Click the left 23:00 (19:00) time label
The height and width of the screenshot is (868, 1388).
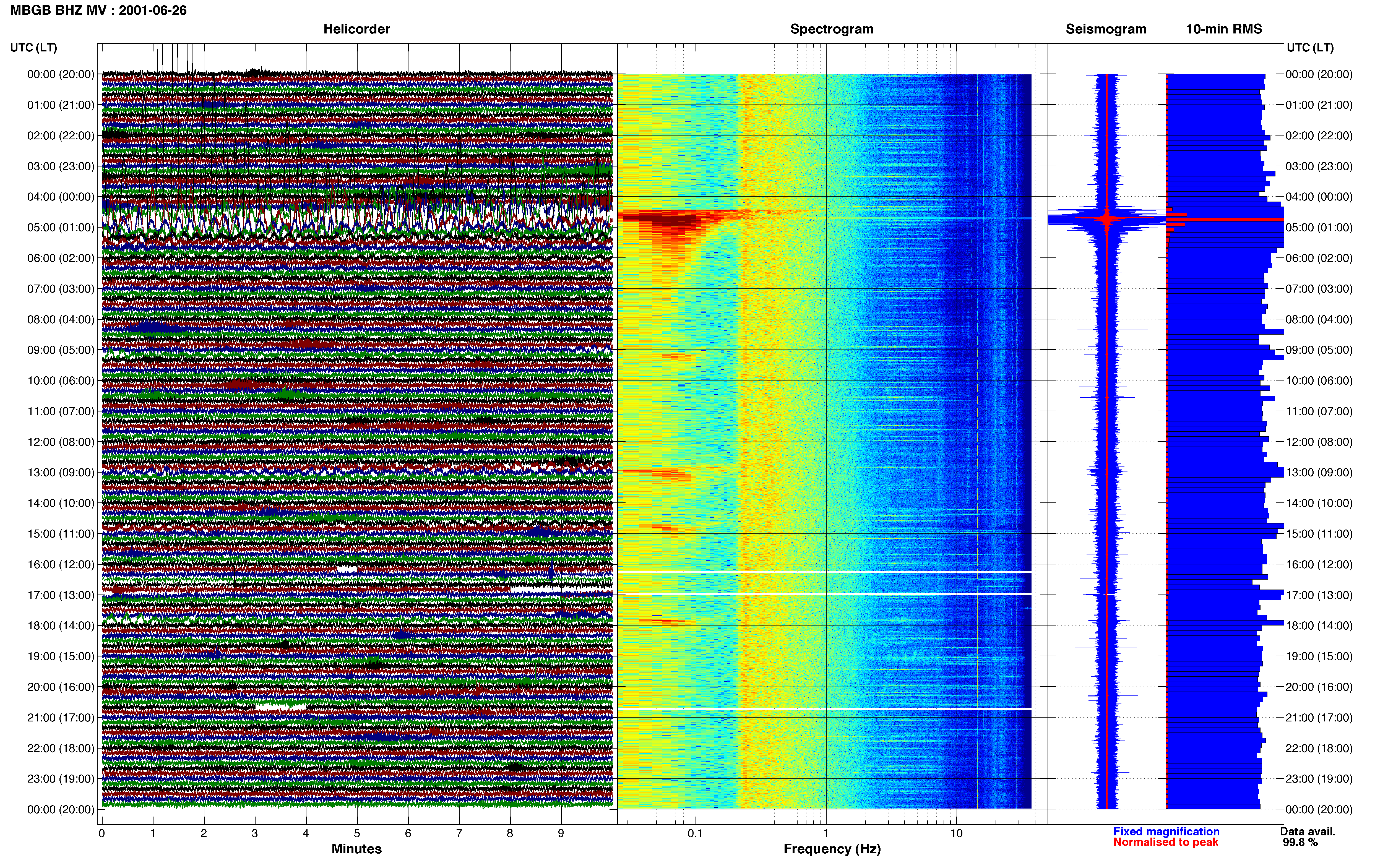[61, 779]
